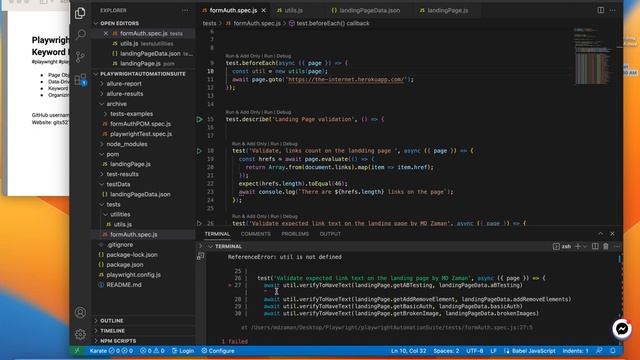Open the Accounts menu icon
The image size is (640, 360).
(x=80, y=312)
